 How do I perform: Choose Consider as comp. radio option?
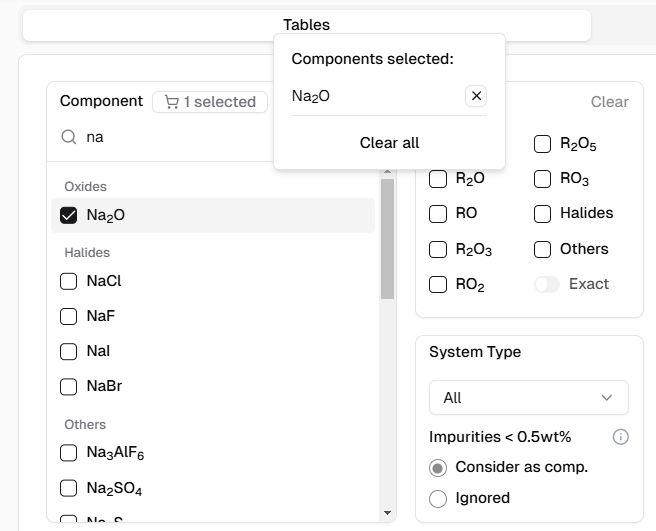tap(438, 467)
